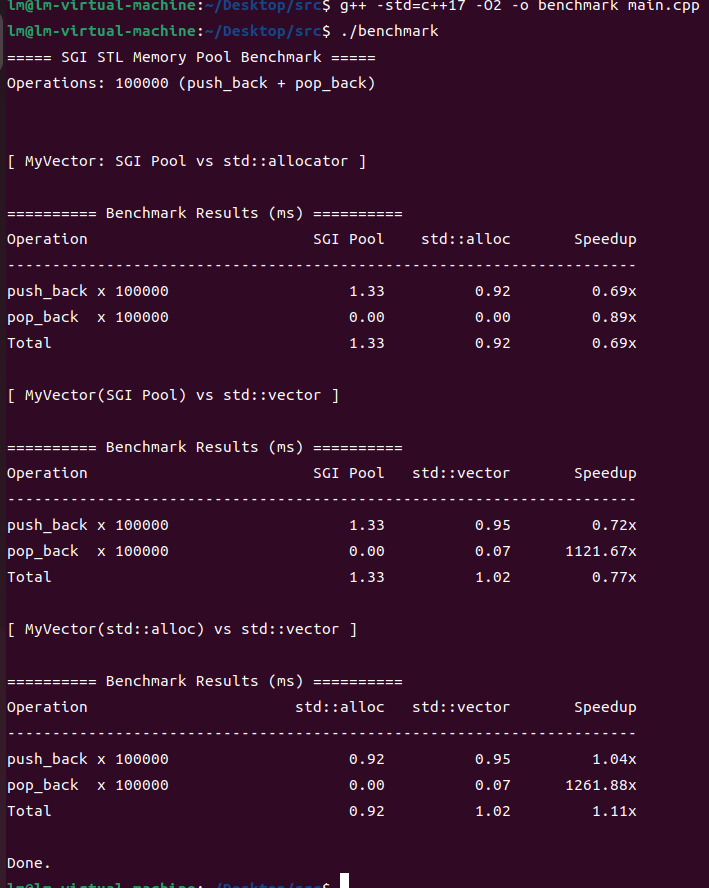This screenshot has height=888, width=709.
Task: Click the std::alloc header in third table
Action: (x=340, y=707)
